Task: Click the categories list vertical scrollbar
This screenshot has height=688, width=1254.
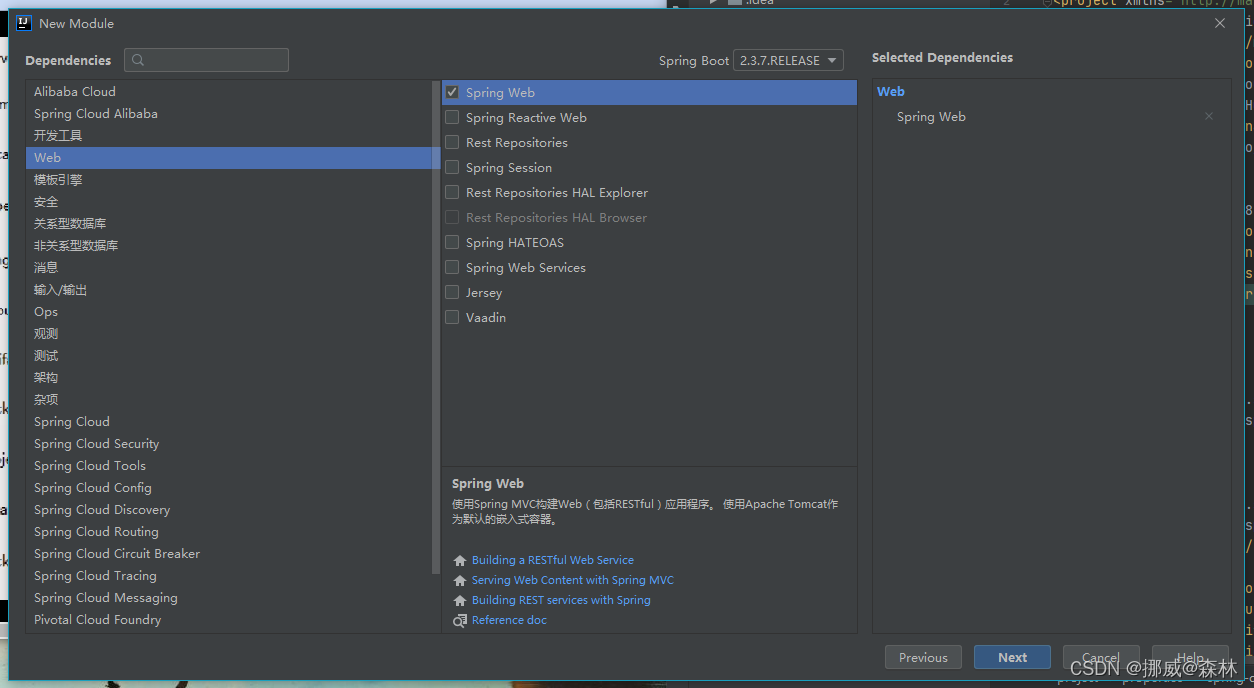Action: pyautogui.click(x=435, y=327)
